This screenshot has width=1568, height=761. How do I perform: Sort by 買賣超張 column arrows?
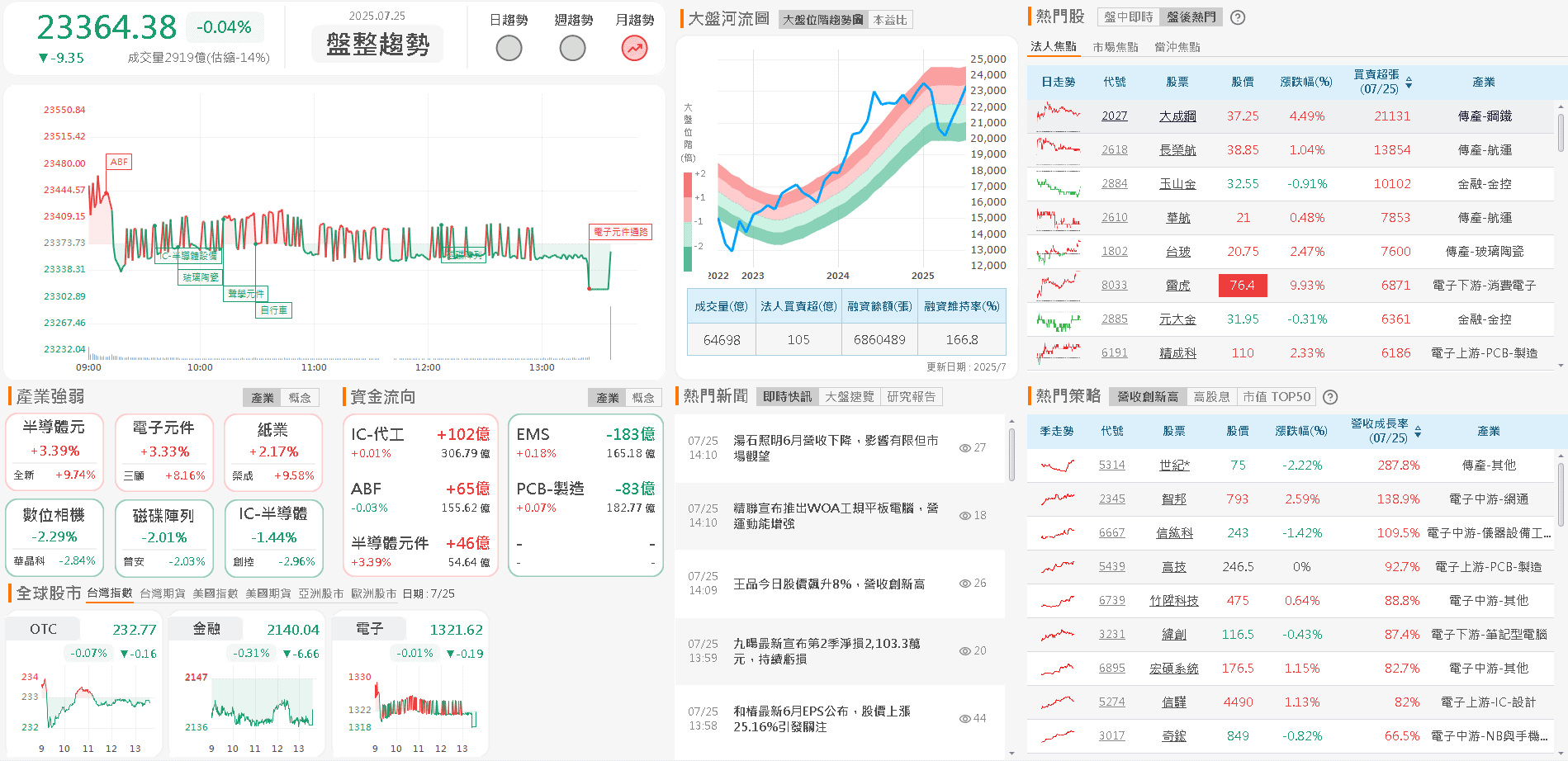pyautogui.click(x=1409, y=83)
